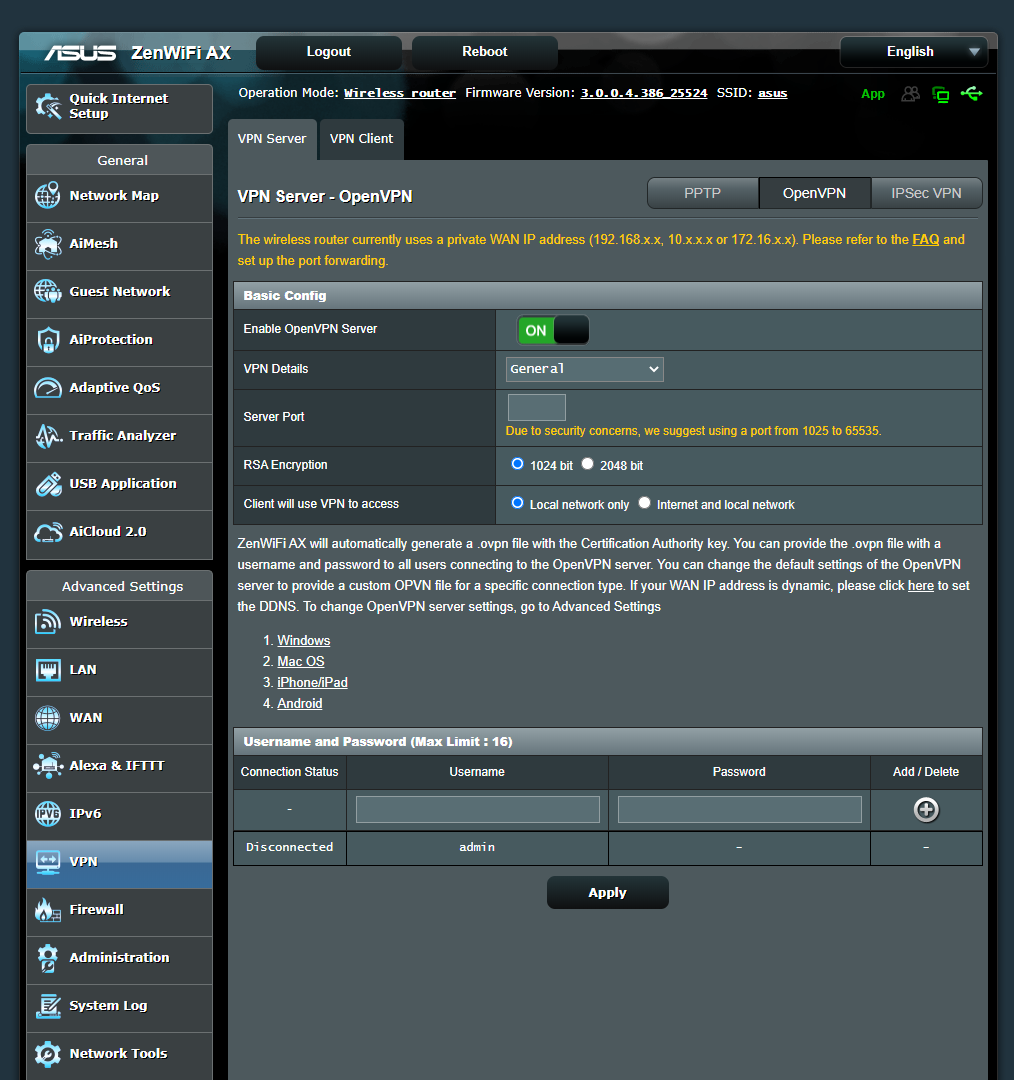Screen dimensions: 1014x1080
Task: Click the AiProtection shield icon
Action: click(48, 340)
